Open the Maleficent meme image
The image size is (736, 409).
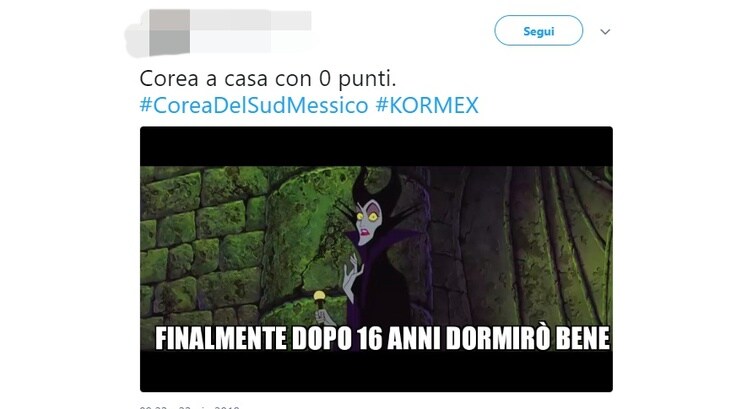point(376,259)
